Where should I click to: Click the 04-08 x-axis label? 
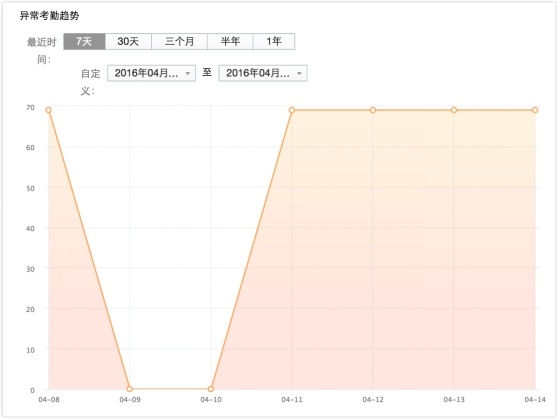[x=49, y=400]
